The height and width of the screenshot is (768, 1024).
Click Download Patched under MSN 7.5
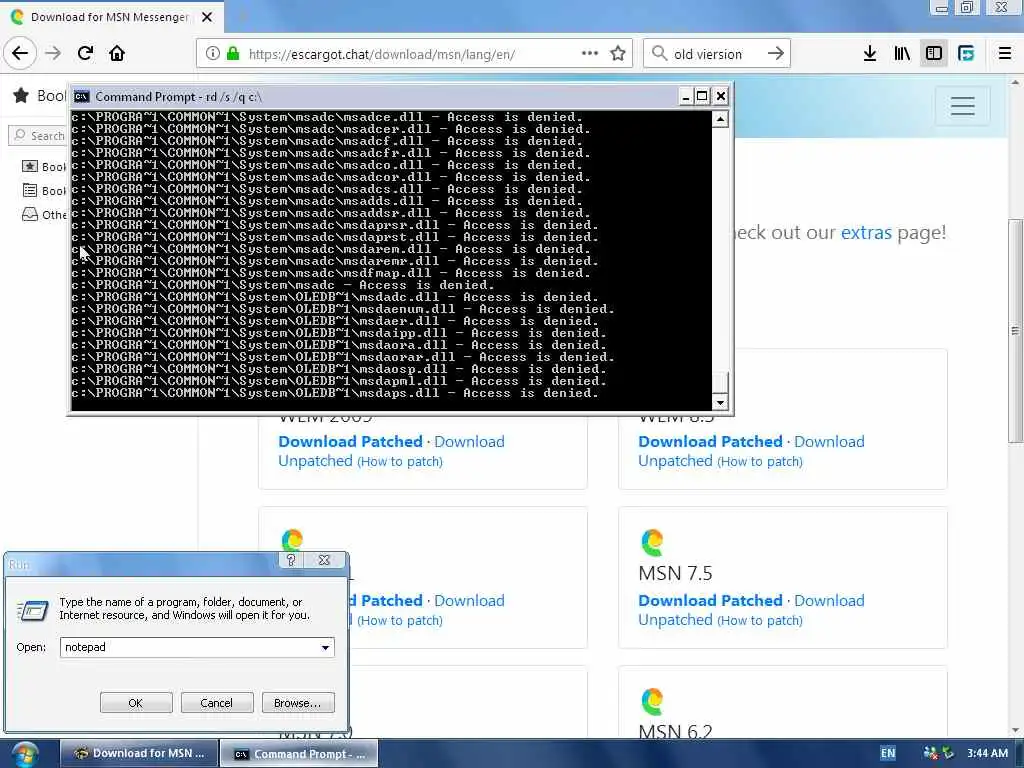pos(711,600)
